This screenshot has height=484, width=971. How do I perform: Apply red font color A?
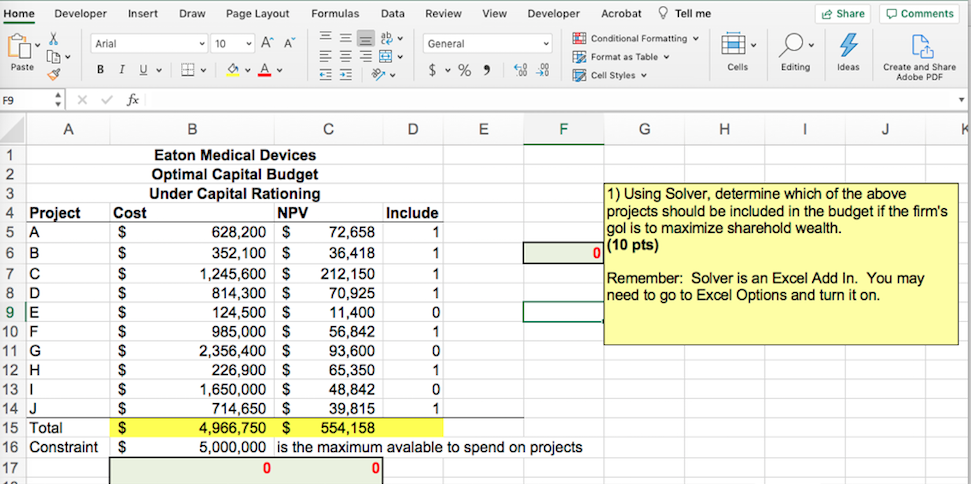point(264,70)
